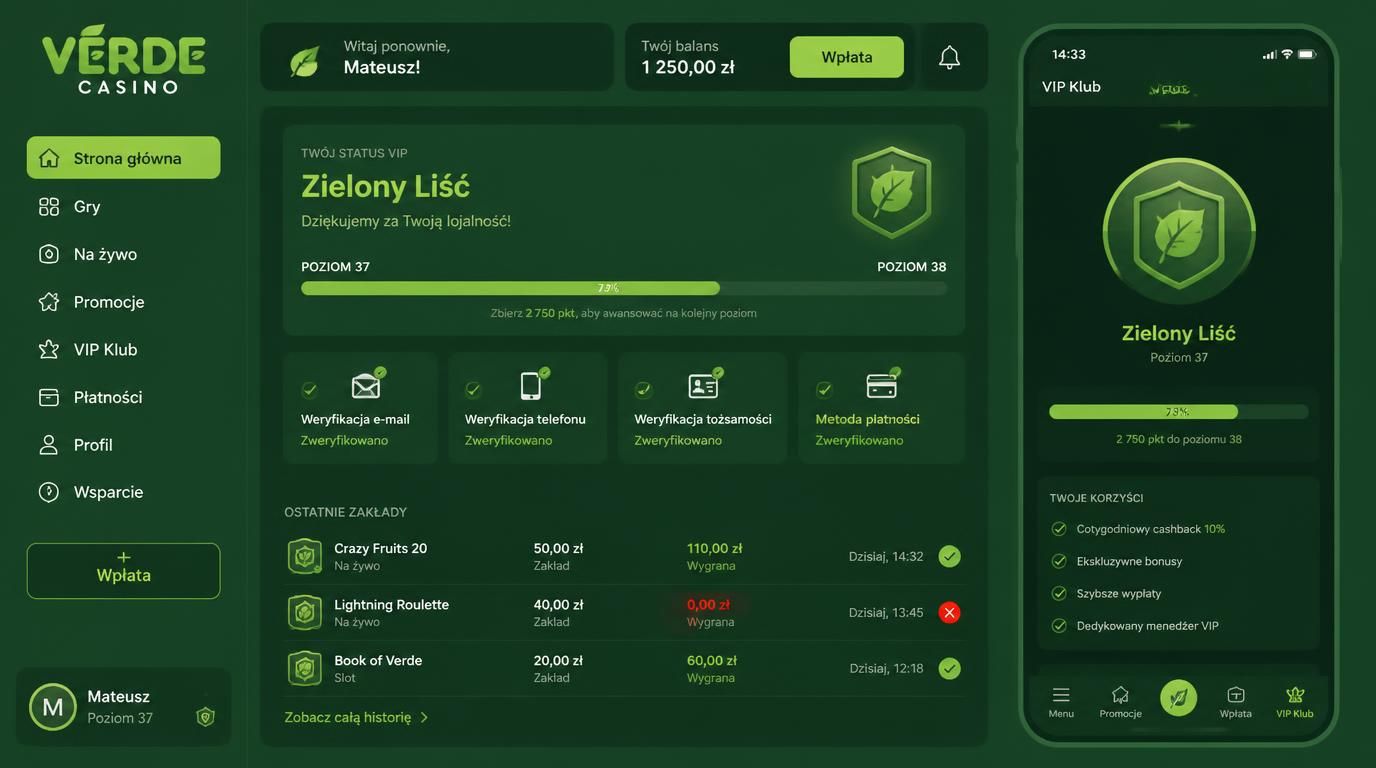Click the Lightning Roulette game icon
1376x768 pixels.
pyautogui.click(x=304, y=612)
